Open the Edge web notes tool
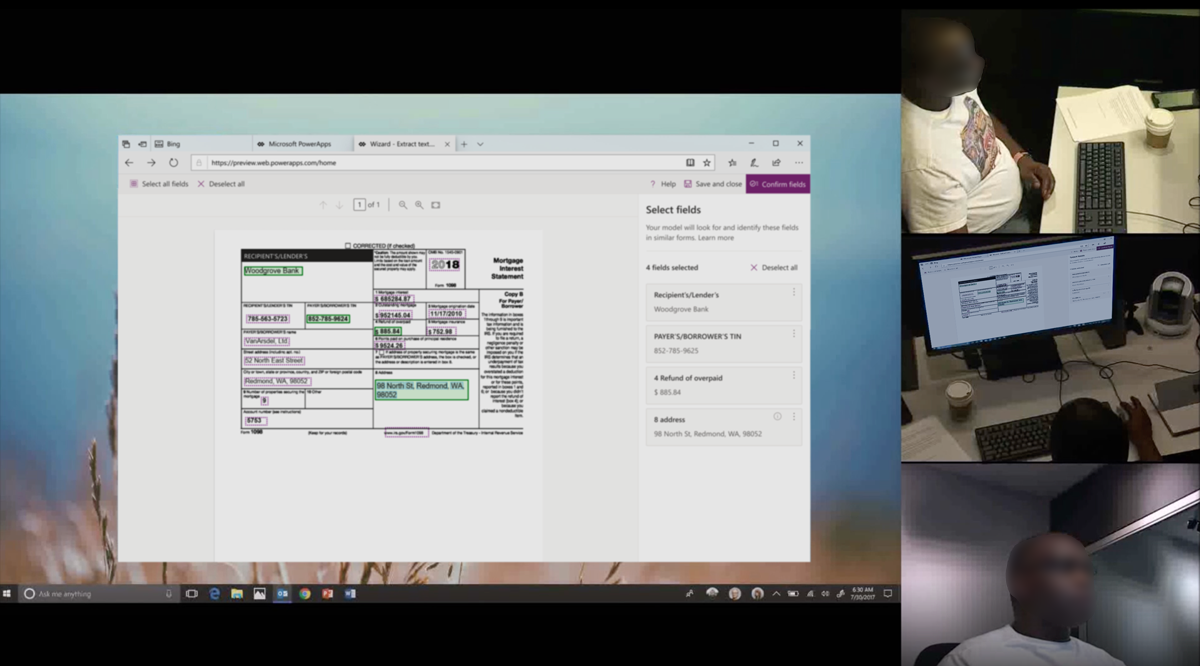Viewport: 1200px width, 666px height. click(x=753, y=162)
